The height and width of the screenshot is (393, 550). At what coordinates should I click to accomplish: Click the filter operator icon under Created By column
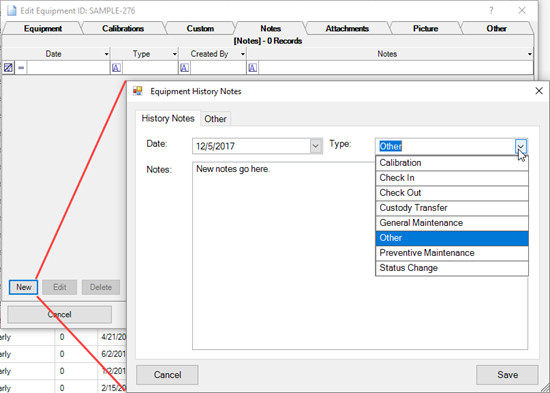coord(184,67)
